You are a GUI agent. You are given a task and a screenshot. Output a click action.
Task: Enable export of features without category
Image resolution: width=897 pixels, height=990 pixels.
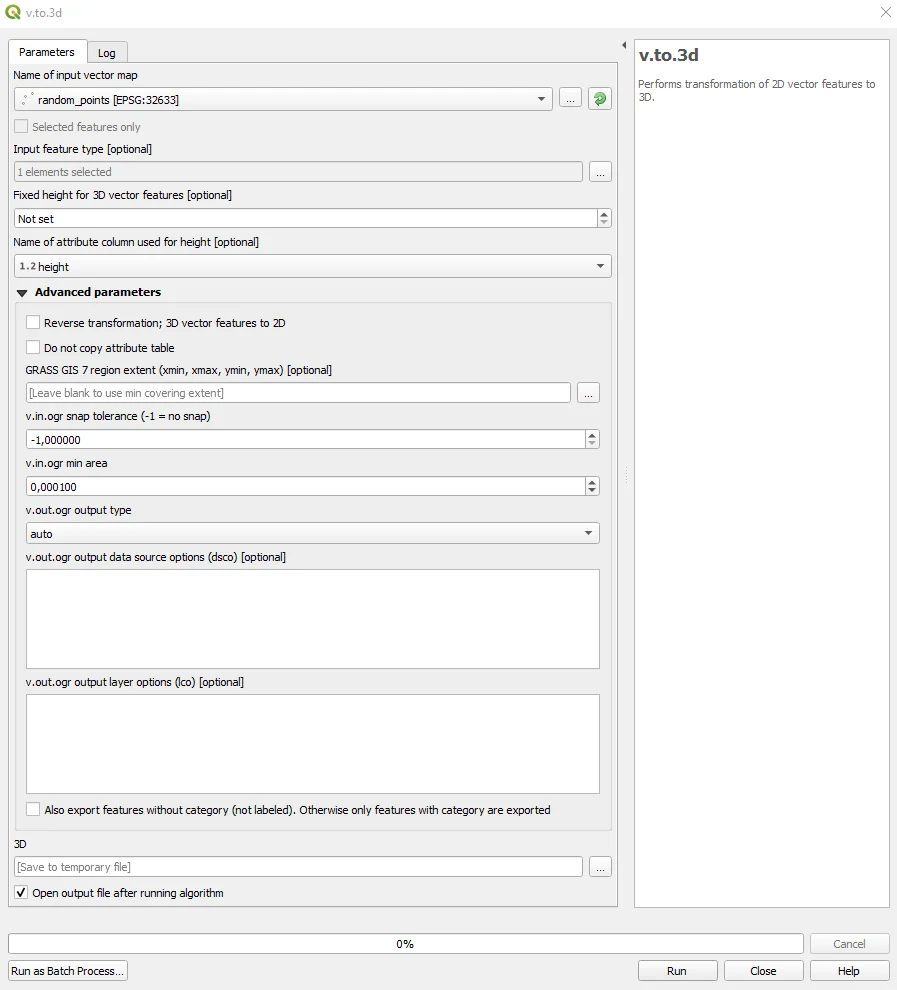coord(33,809)
